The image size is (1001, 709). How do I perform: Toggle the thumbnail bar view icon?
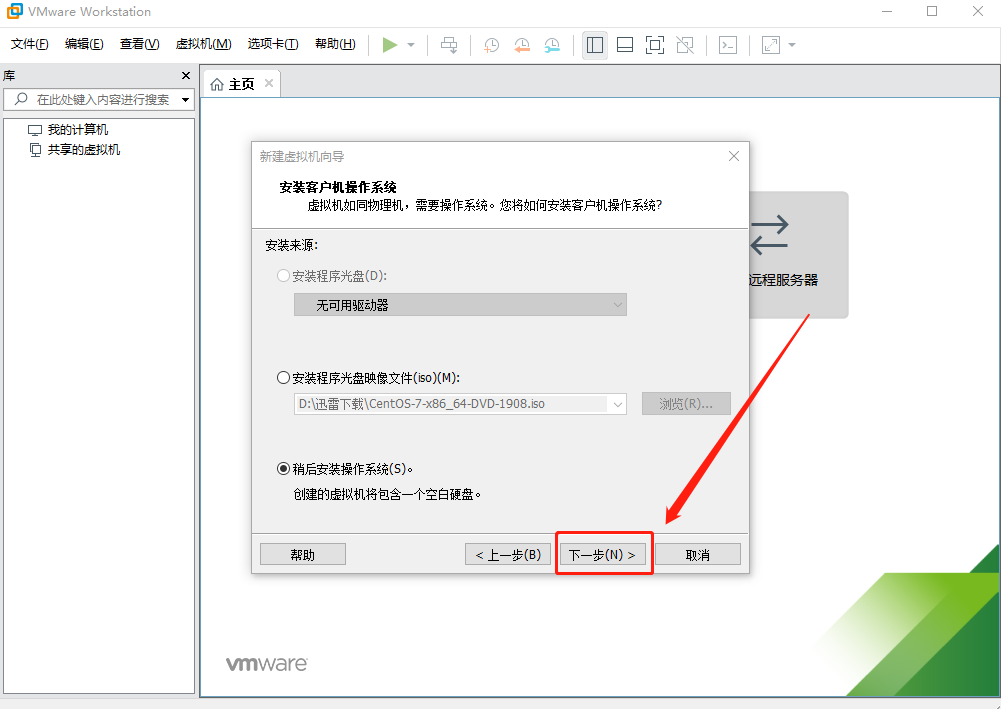tap(625, 45)
